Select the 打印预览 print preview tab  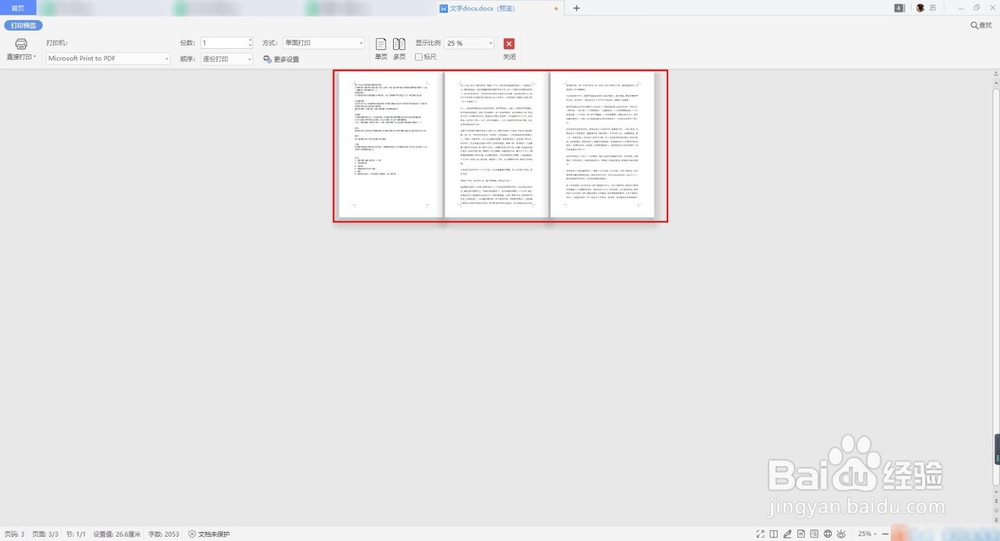[24, 26]
